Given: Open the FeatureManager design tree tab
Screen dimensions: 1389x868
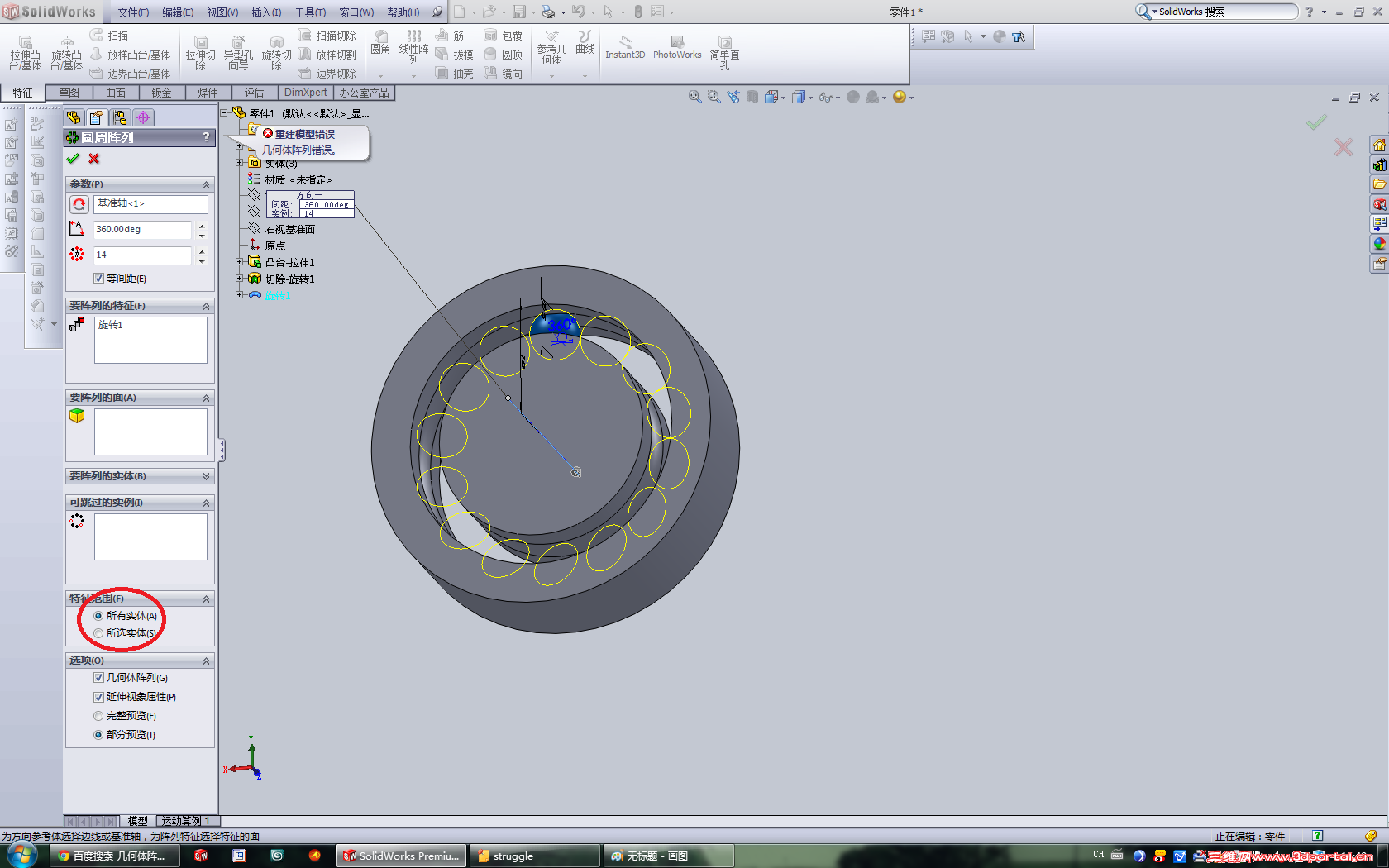Looking at the screenshot, I should (x=74, y=117).
